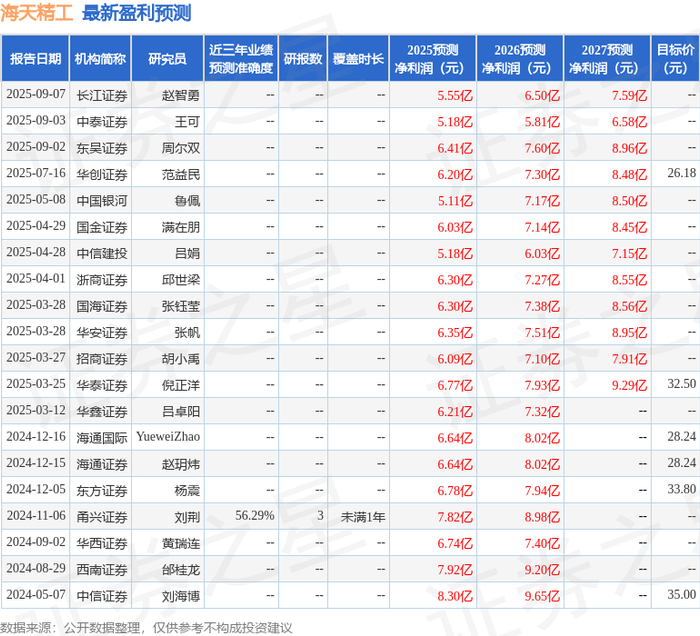Select the 西南证券 institution cell

click(102, 569)
